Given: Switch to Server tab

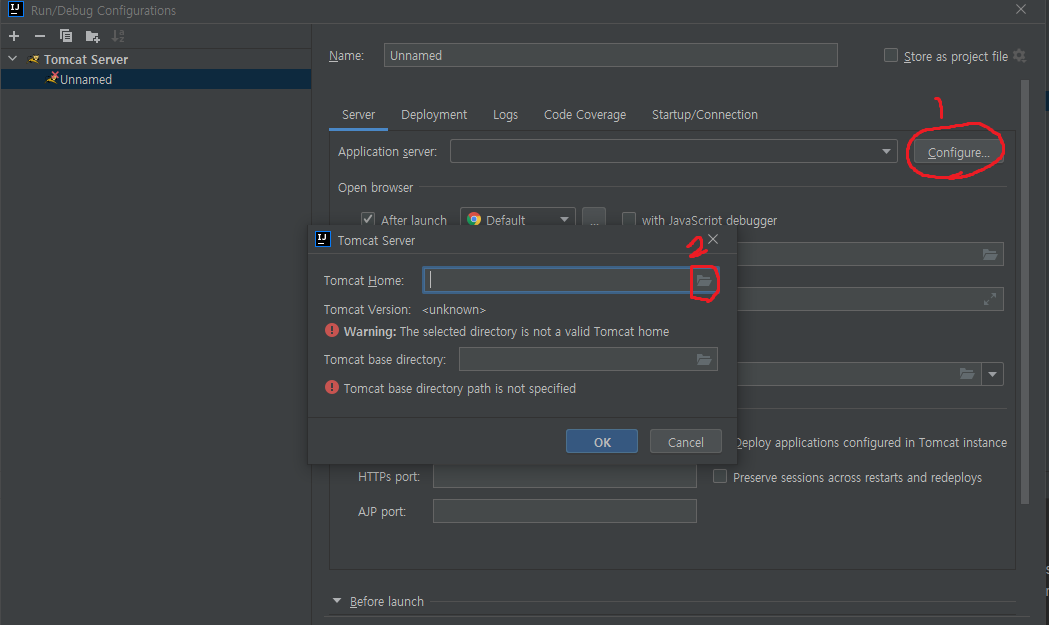Looking at the screenshot, I should point(359,114).
